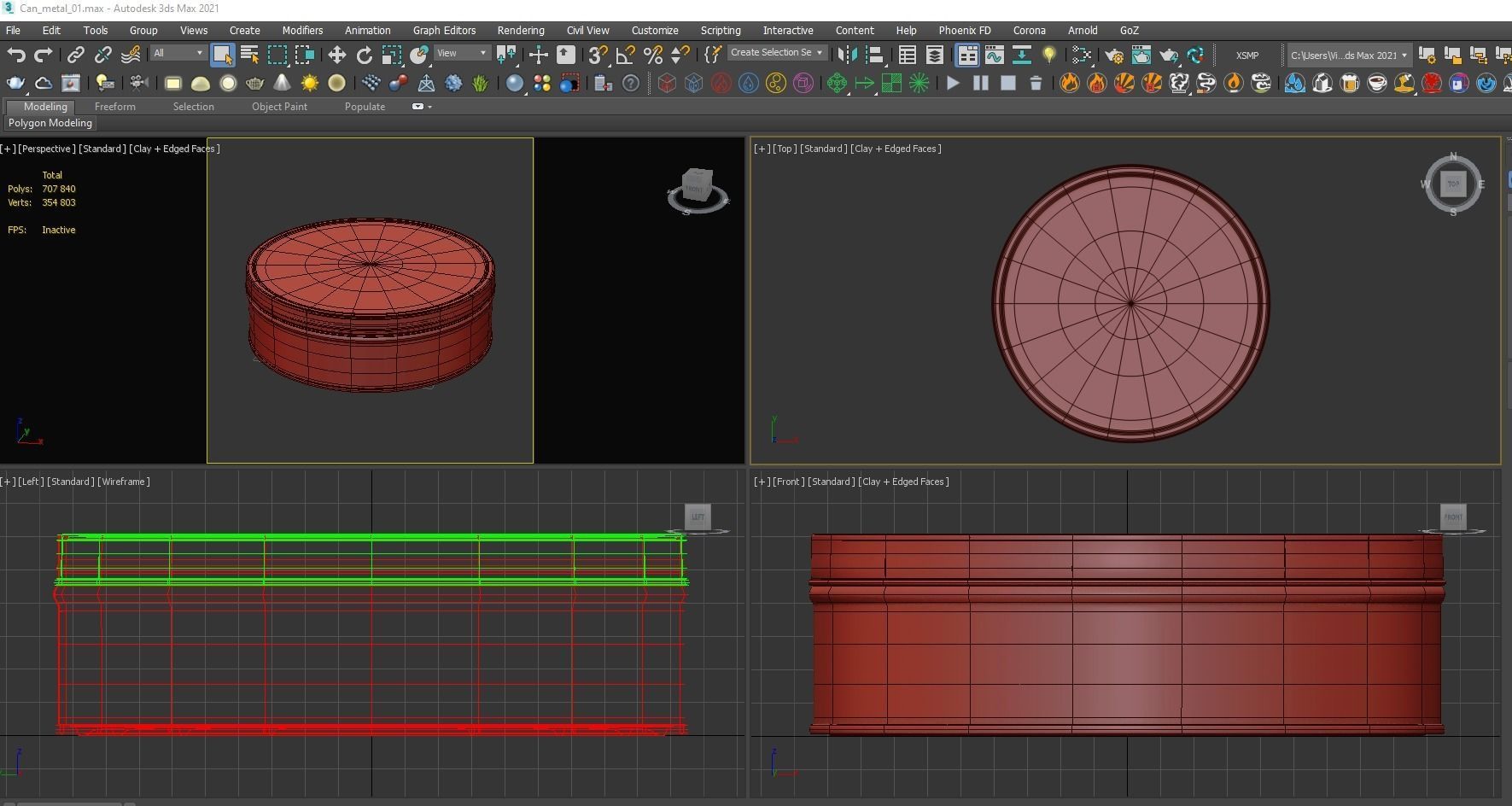
Task: Open Create Selection Set dropdown
Action: point(777,52)
